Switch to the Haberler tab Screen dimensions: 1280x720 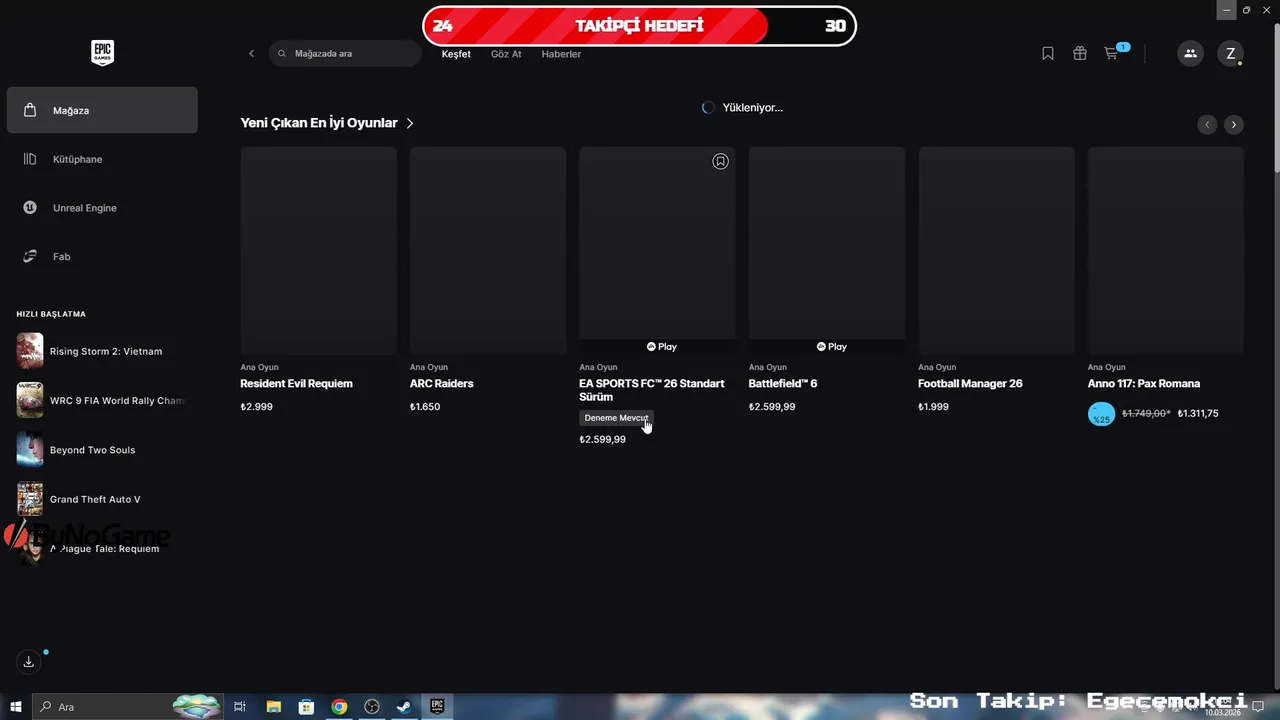click(x=561, y=54)
